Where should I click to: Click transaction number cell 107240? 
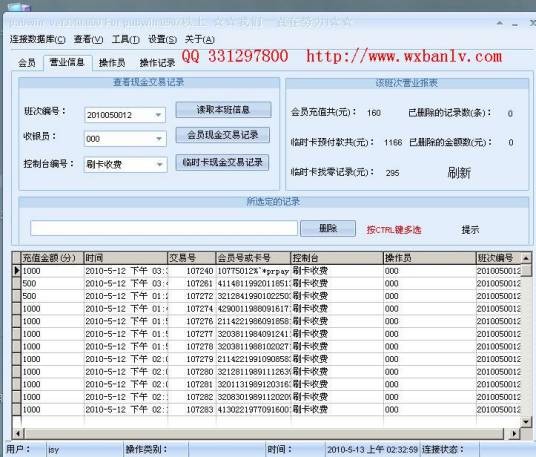[x=192, y=271]
